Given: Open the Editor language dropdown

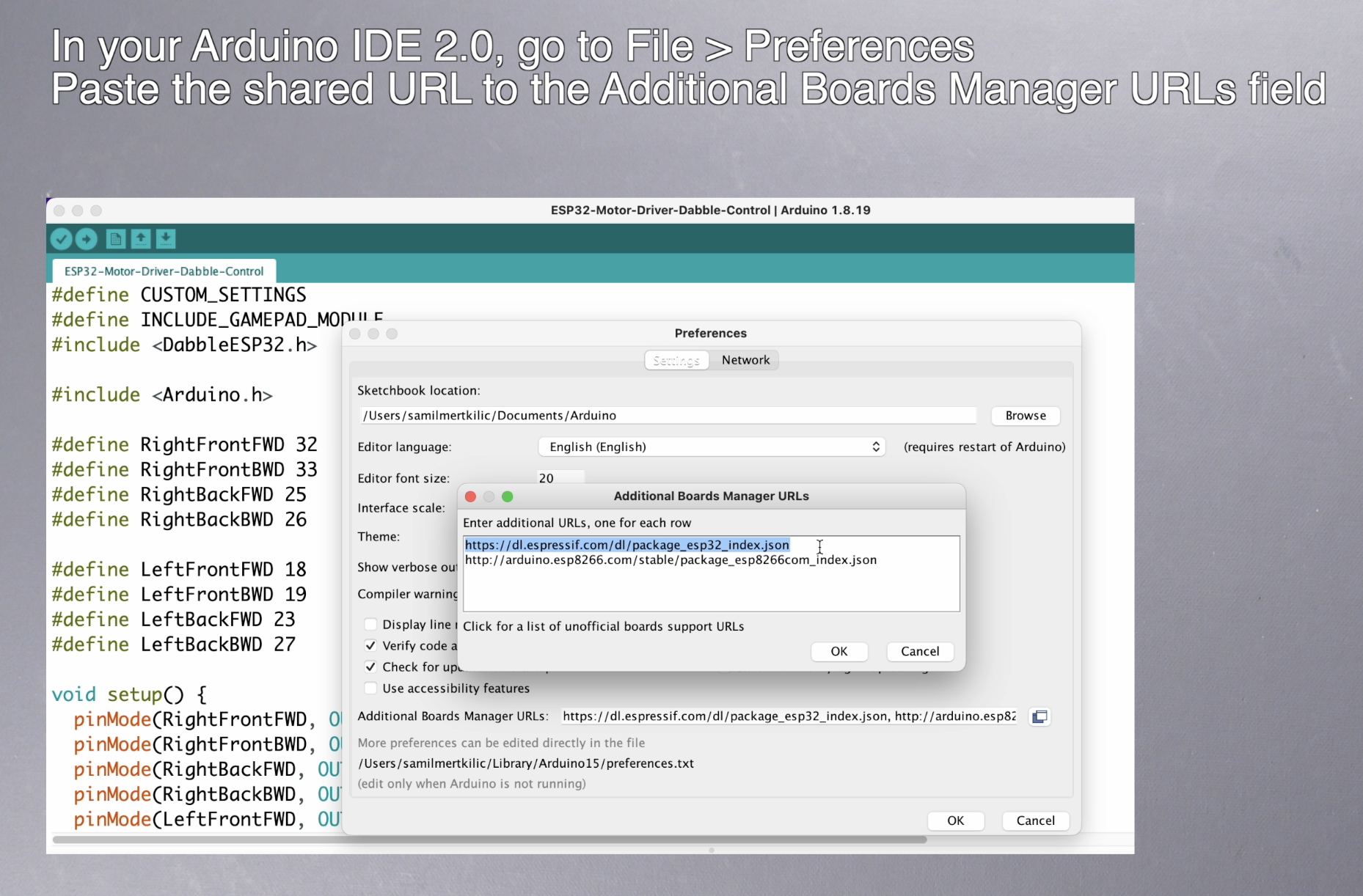Looking at the screenshot, I should [712, 447].
